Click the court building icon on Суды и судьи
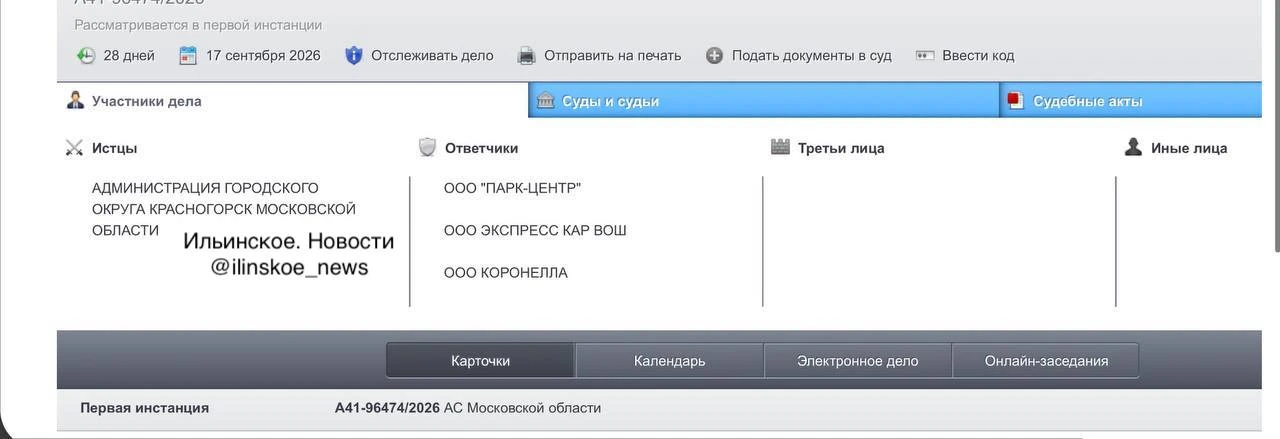The image size is (1280, 439). pyautogui.click(x=546, y=100)
